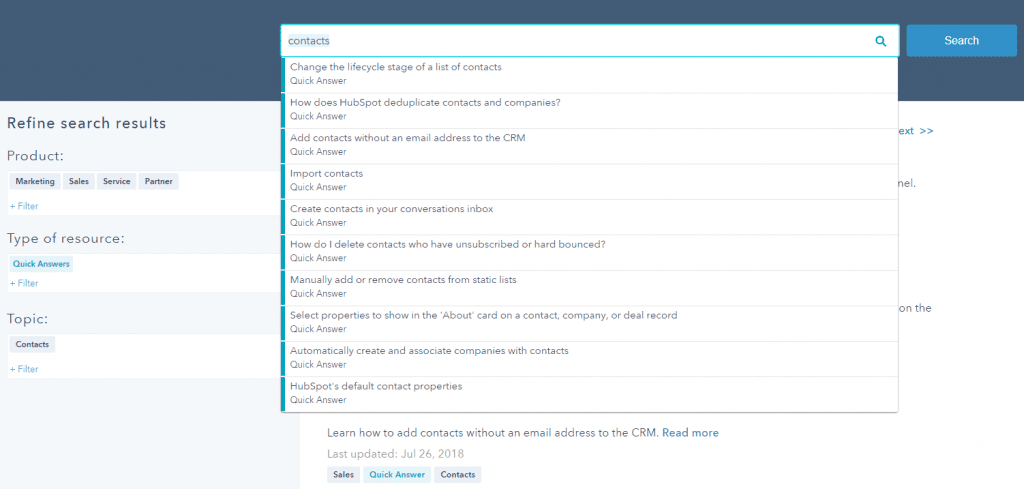Go to the next page of results

point(916,131)
